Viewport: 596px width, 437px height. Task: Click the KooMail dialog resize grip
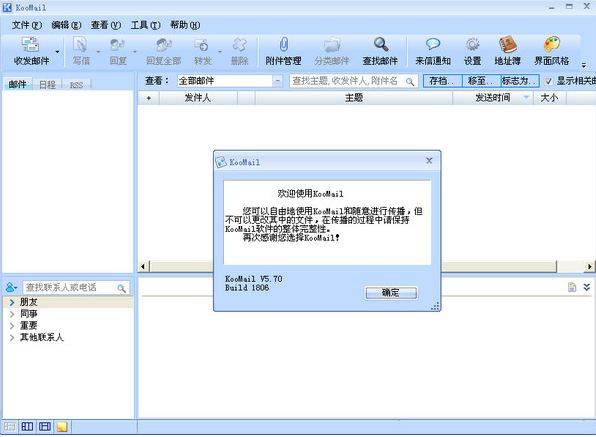tap(435, 306)
